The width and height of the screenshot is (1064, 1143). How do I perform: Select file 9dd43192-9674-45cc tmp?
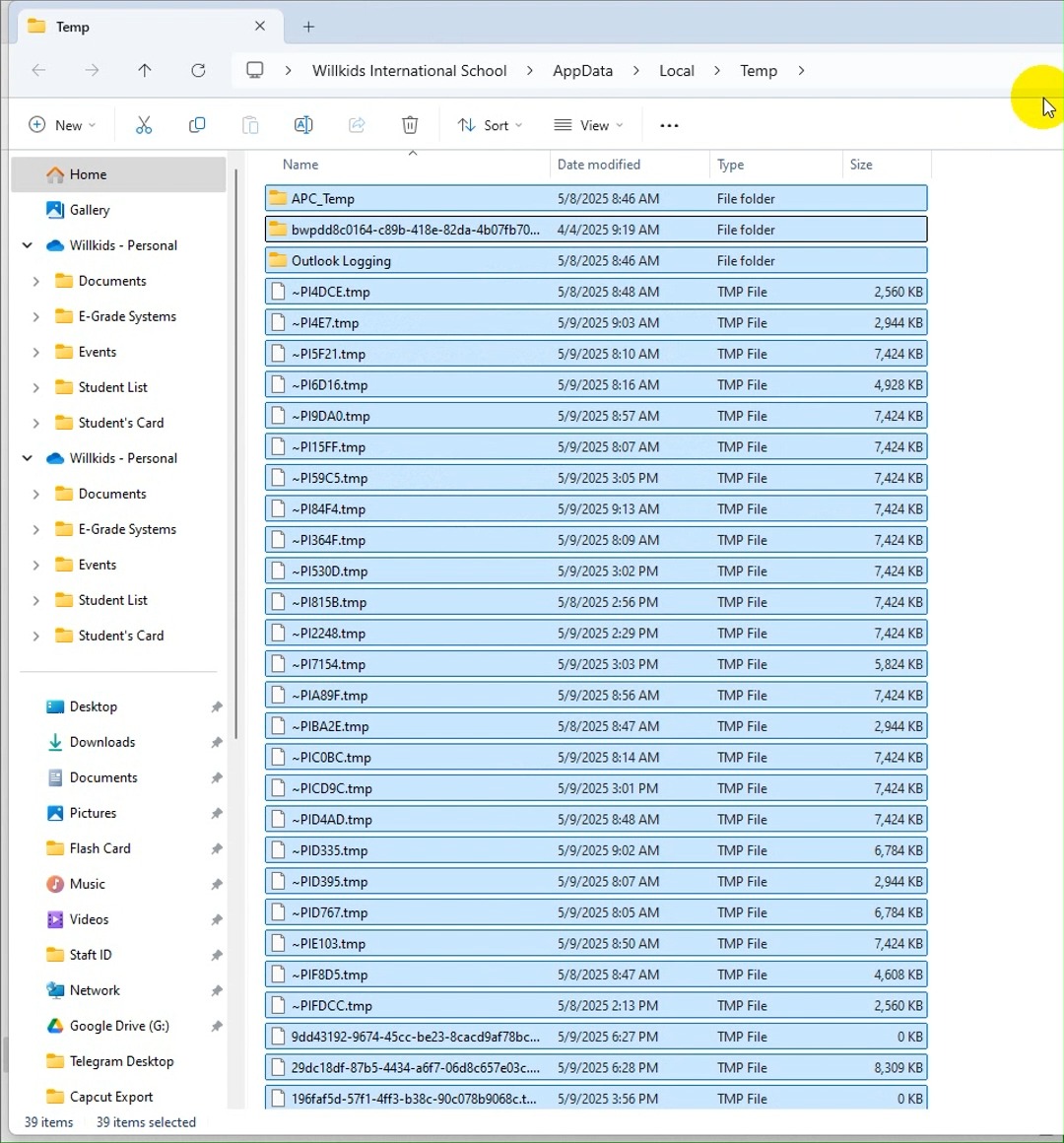click(596, 1037)
